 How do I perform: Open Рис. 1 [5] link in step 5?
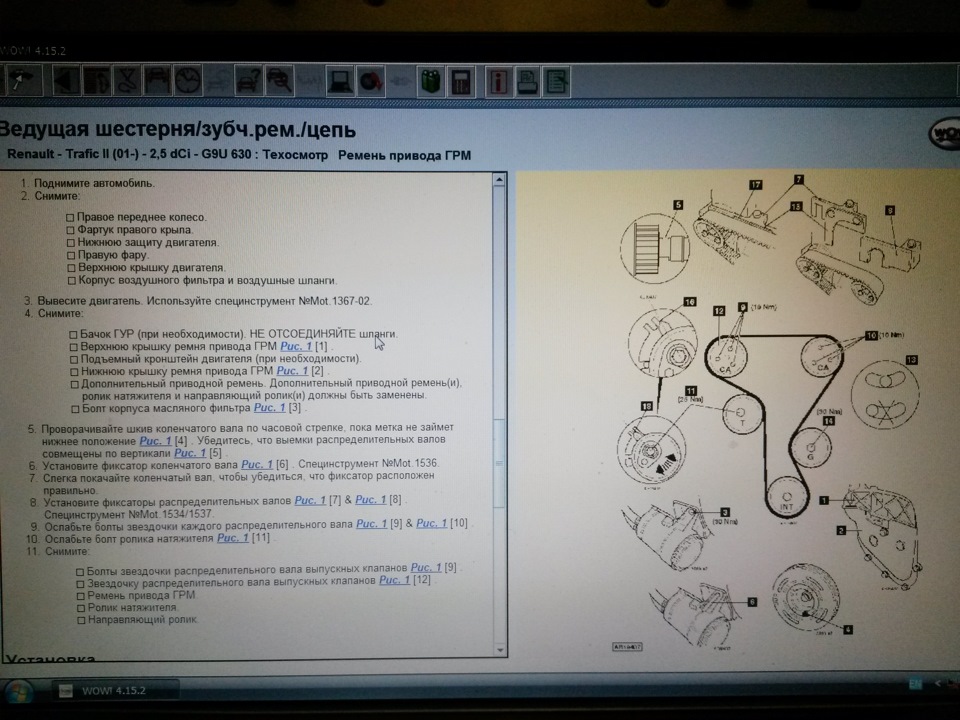tap(190, 454)
